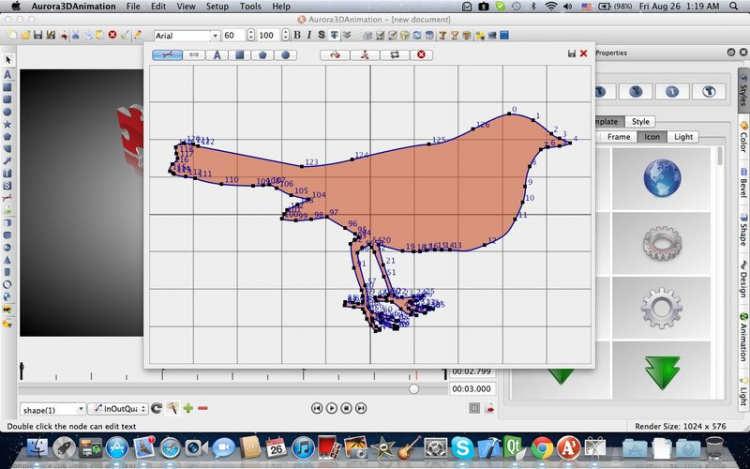Open the Setup menu
This screenshot has width=750, height=469.
[x=217, y=6]
